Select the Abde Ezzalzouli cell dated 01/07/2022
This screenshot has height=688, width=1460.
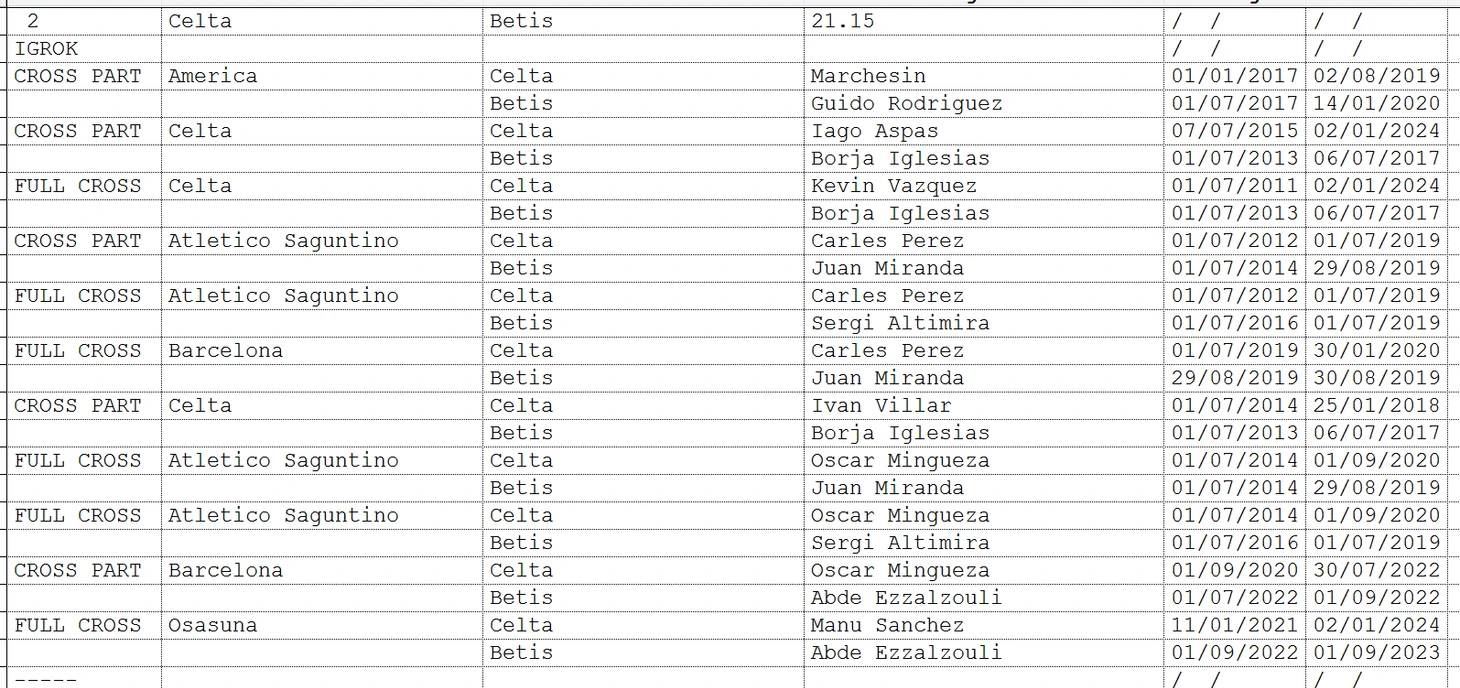click(983, 598)
